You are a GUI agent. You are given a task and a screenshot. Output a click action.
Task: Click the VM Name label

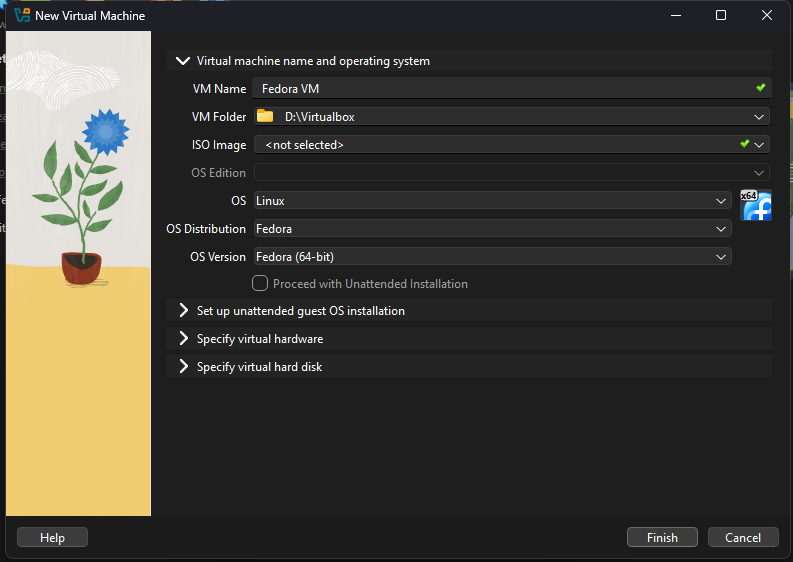[x=219, y=89]
